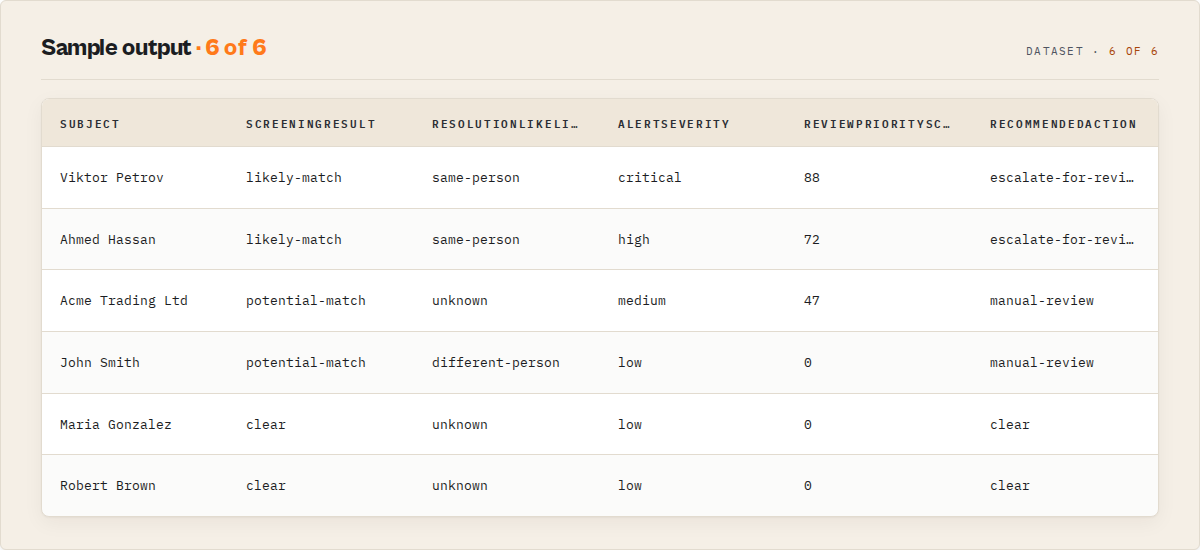Click the SUBJECT column header

click(x=90, y=124)
